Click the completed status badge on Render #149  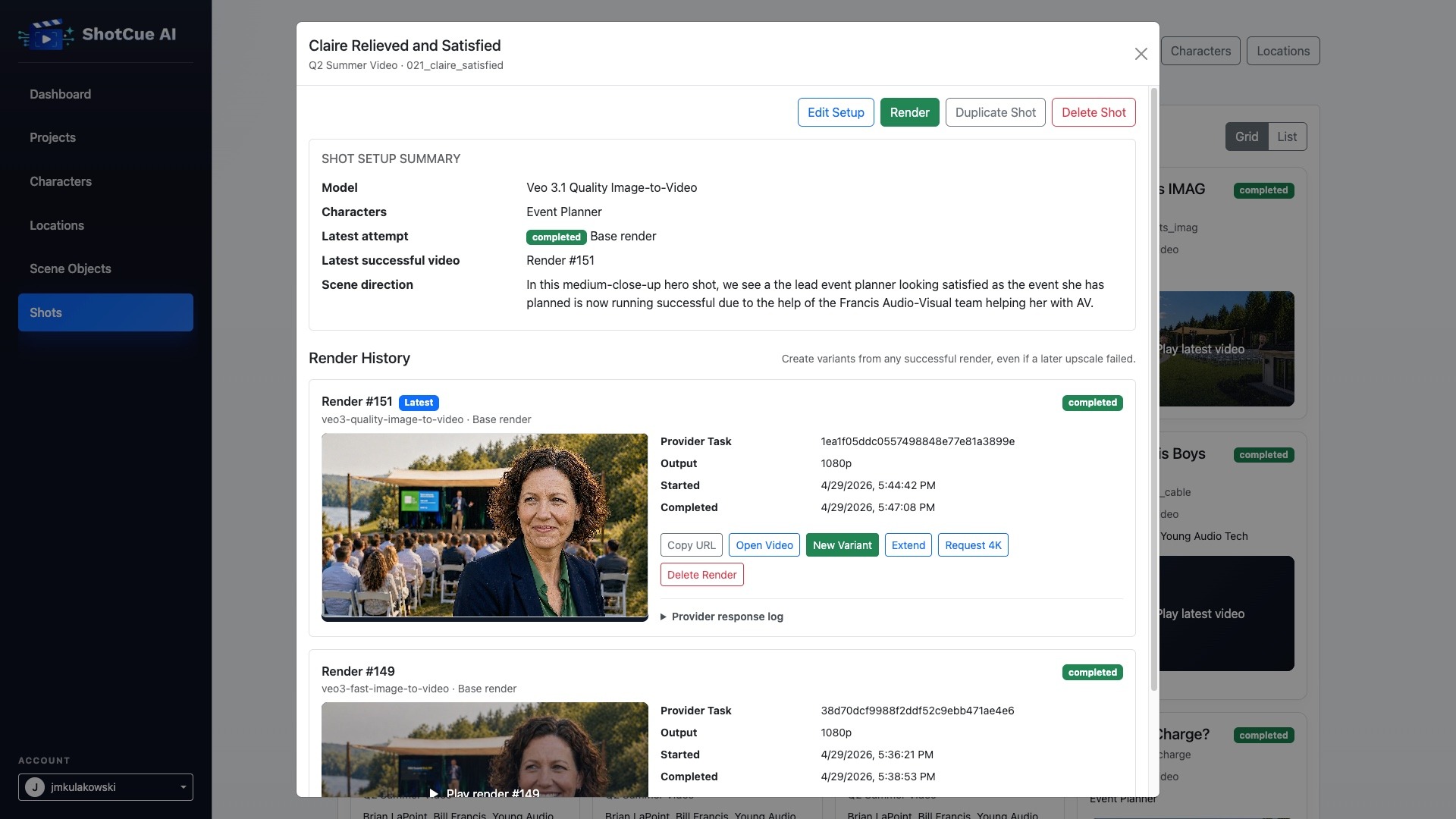[x=1092, y=673]
